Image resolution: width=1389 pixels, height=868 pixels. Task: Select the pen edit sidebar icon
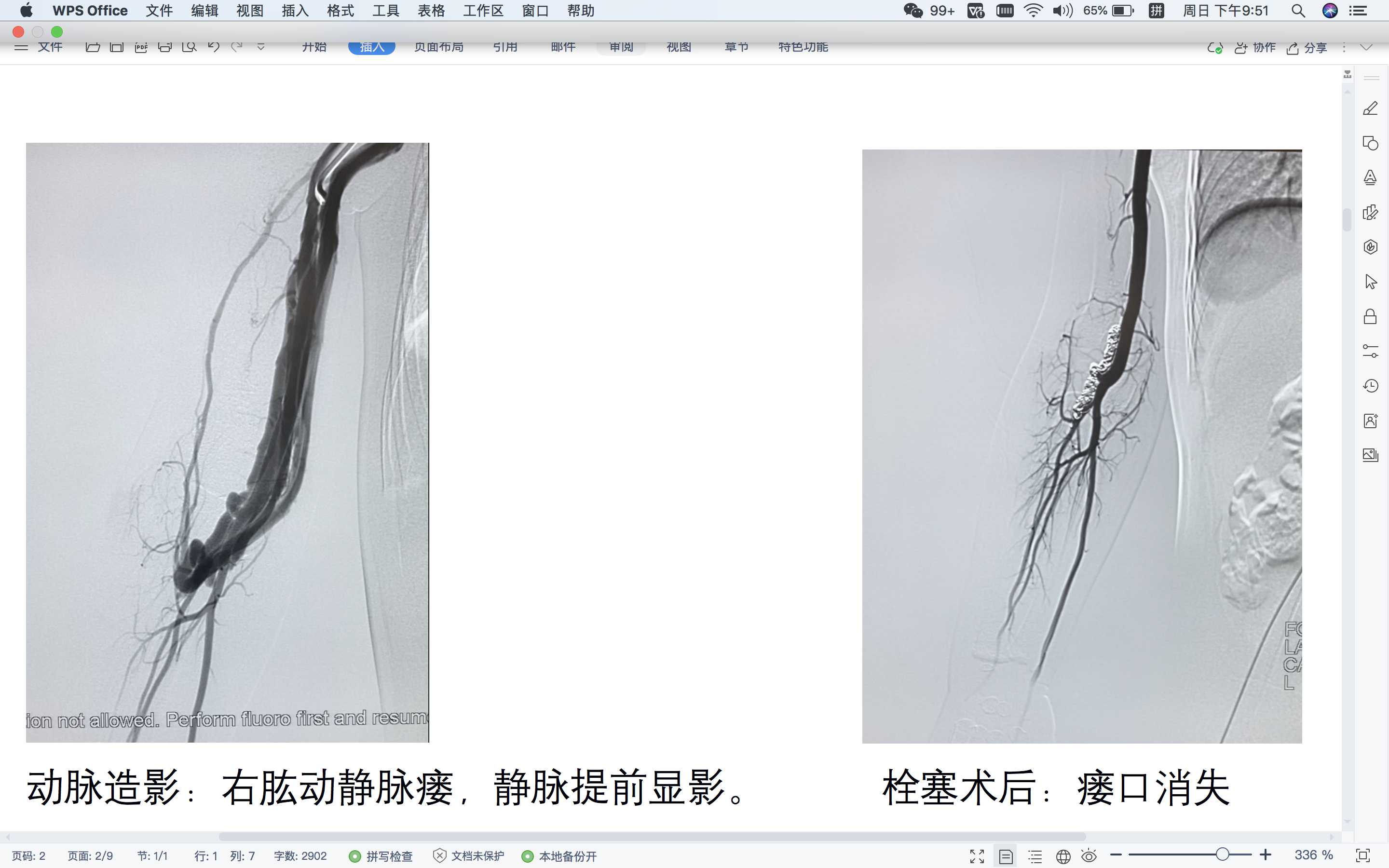(1370, 108)
